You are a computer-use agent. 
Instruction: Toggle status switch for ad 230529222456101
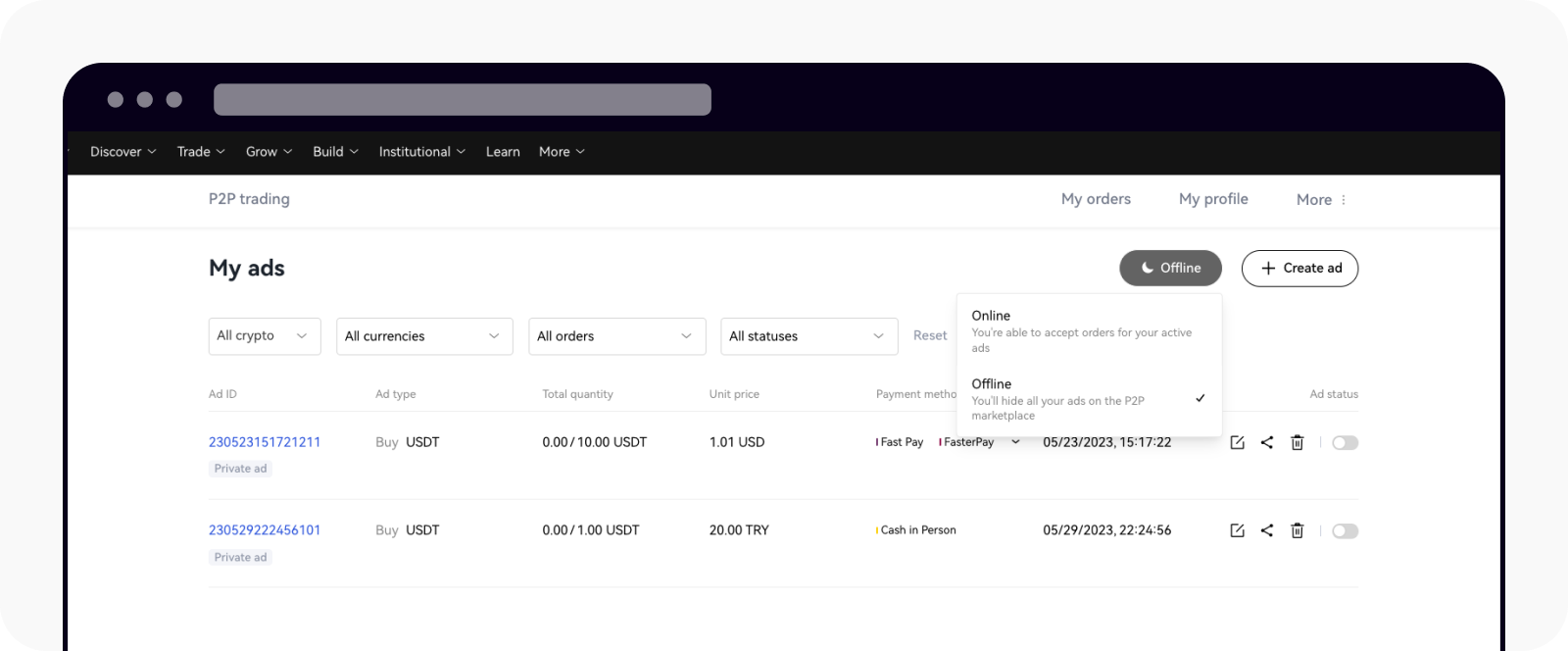click(x=1346, y=531)
